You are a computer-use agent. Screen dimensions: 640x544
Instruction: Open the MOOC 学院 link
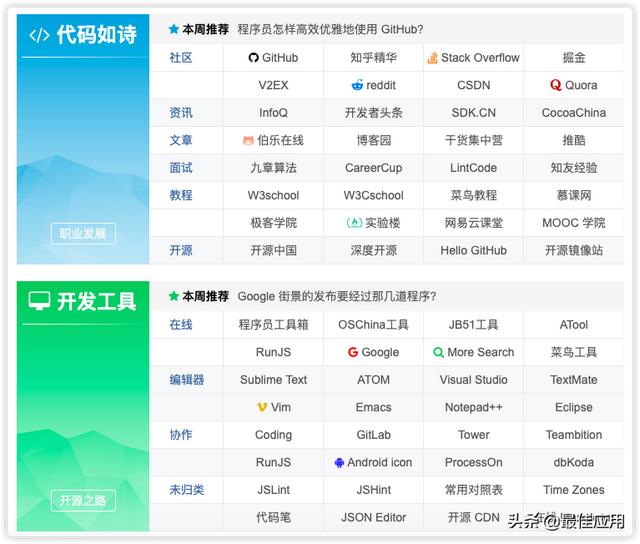(574, 223)
